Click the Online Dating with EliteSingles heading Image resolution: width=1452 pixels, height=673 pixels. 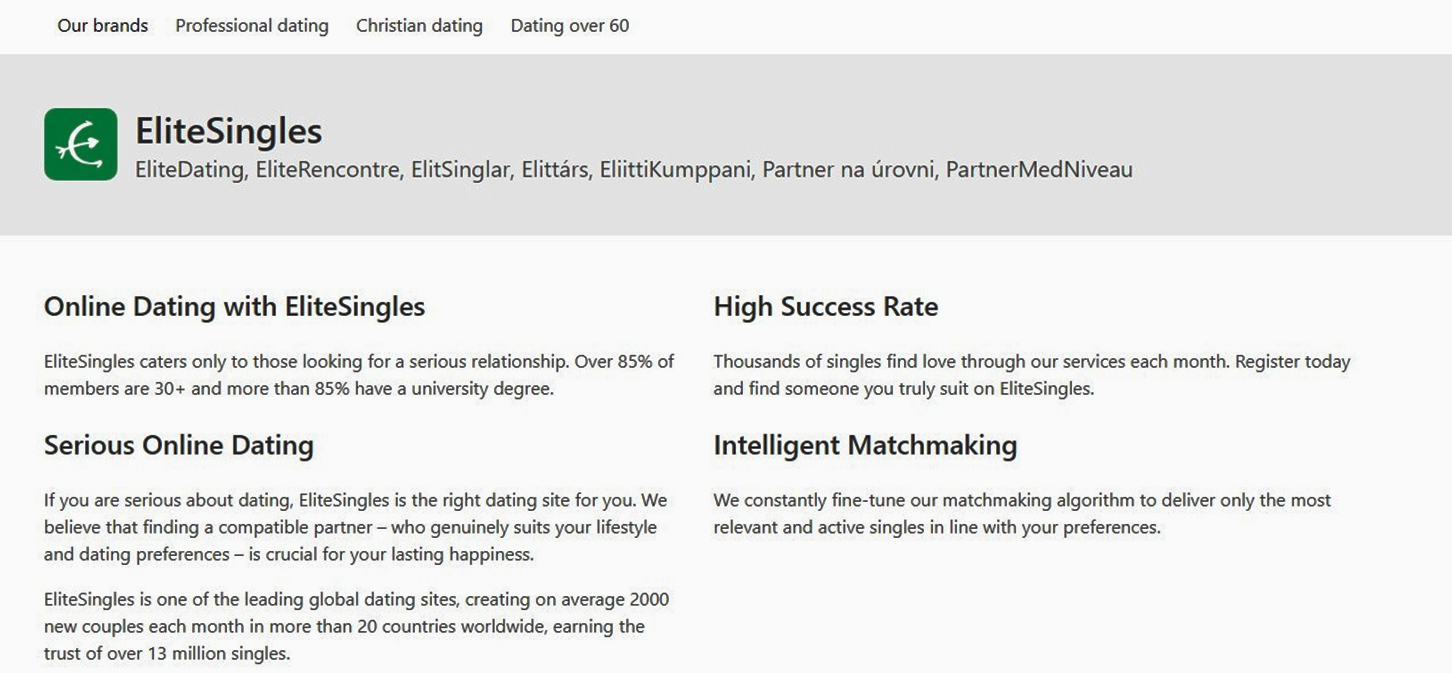pos(234,307)
